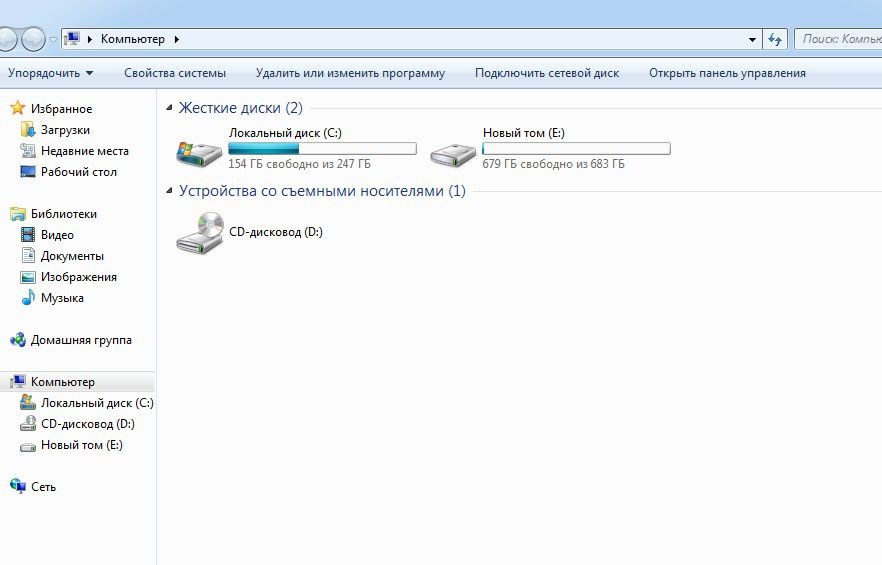Click the Рабочий стол icon
Image resolution: width=882 pixels, height=565 pixels.
tap(28, 171)
